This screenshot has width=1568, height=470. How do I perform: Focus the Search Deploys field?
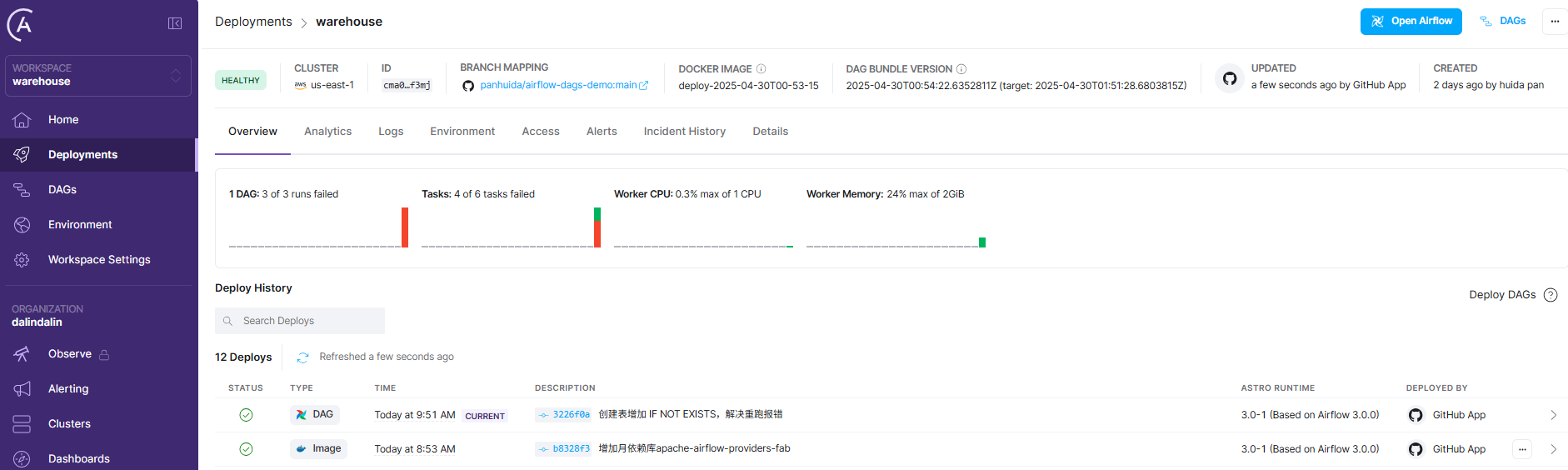pos(300,321)
